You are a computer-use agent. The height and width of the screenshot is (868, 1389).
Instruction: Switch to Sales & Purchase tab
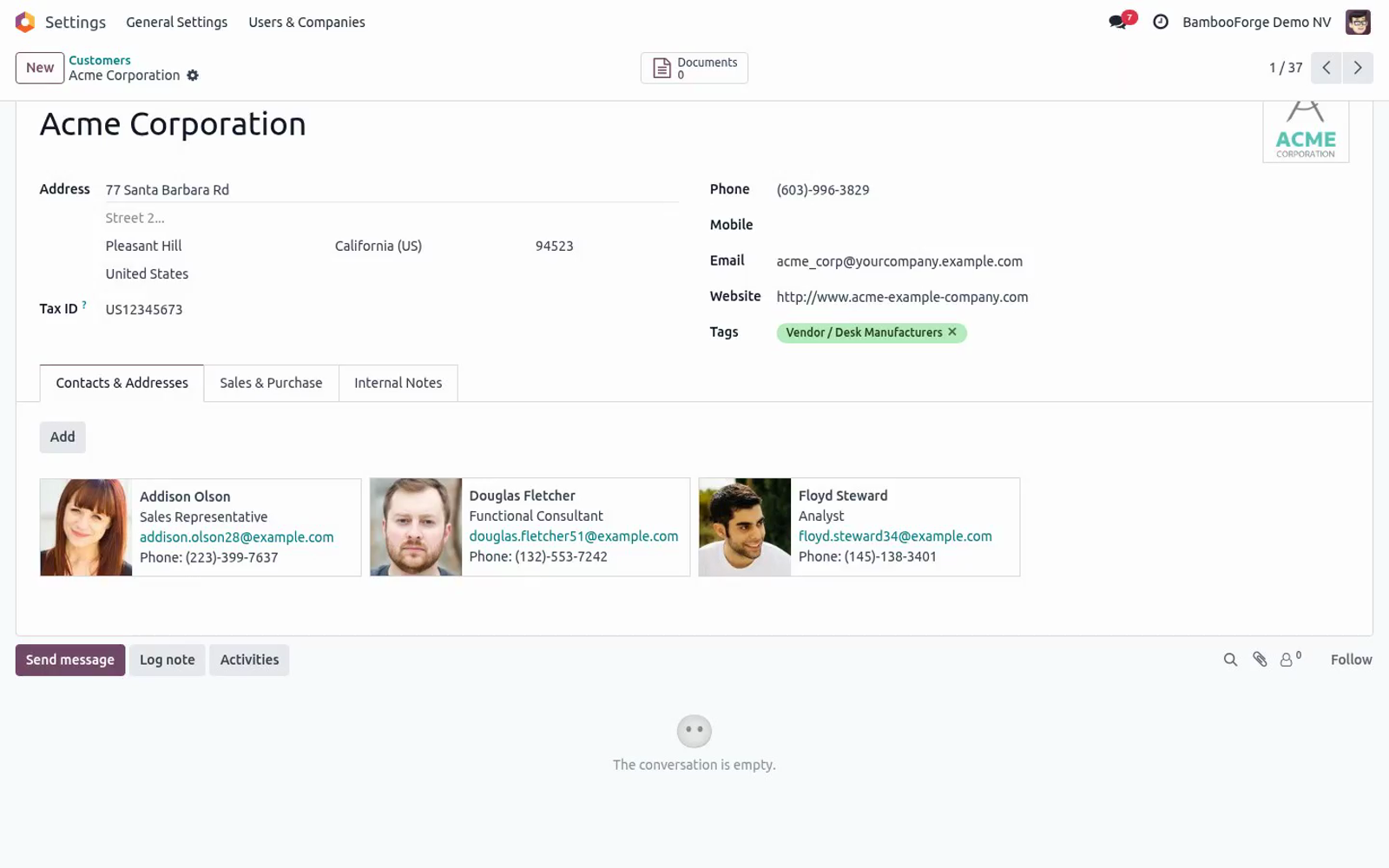271,383
